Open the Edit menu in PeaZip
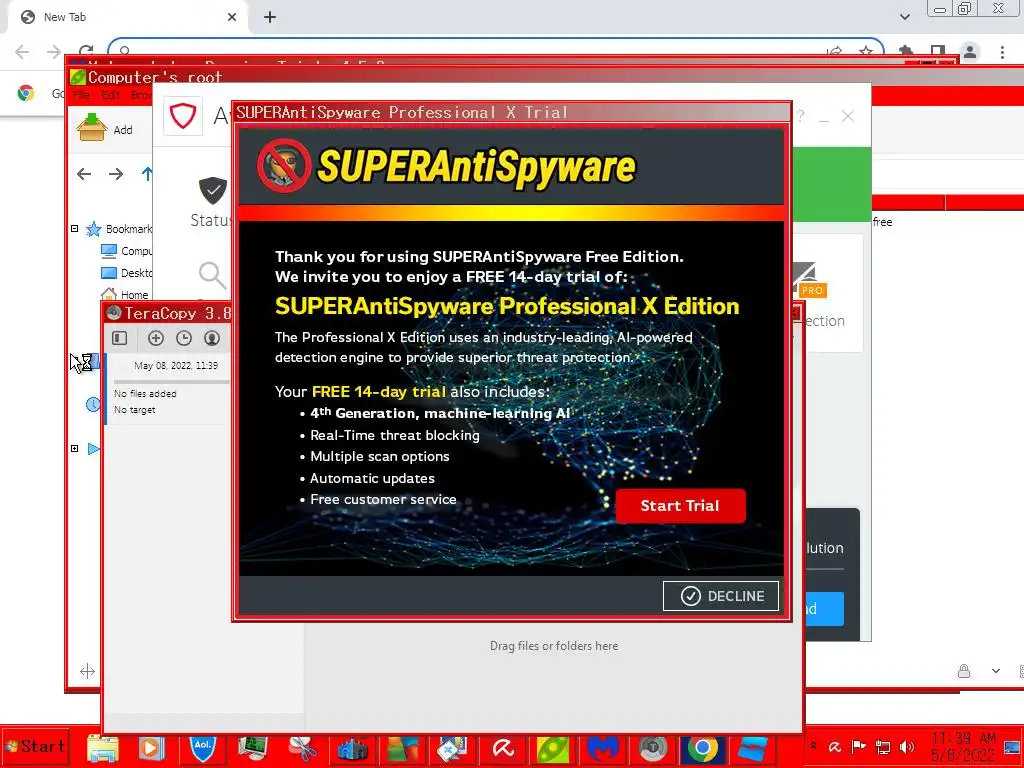The image size is (1024, 768). (110, 95)
